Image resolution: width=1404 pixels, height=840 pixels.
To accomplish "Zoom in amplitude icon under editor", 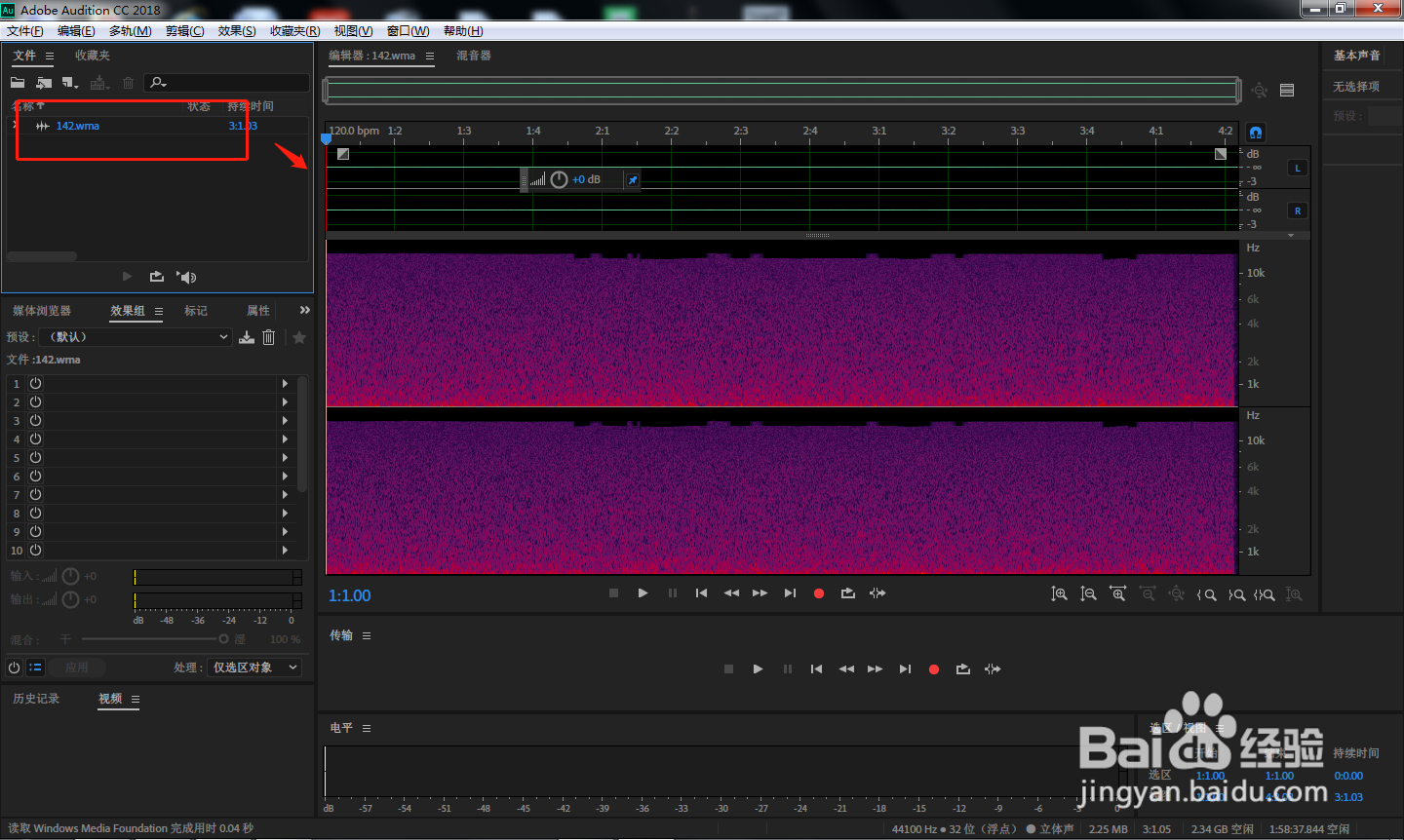I will [x=1059, y=593].
